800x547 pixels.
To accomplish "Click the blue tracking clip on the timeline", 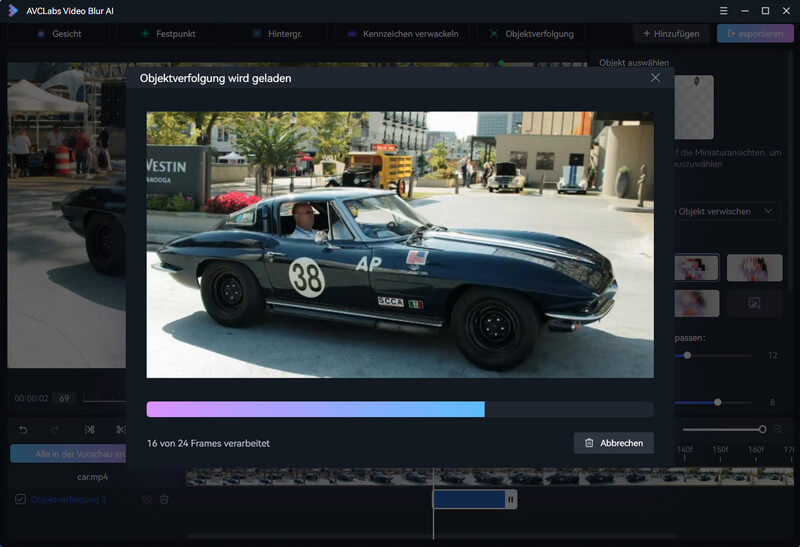I will 469,500.
